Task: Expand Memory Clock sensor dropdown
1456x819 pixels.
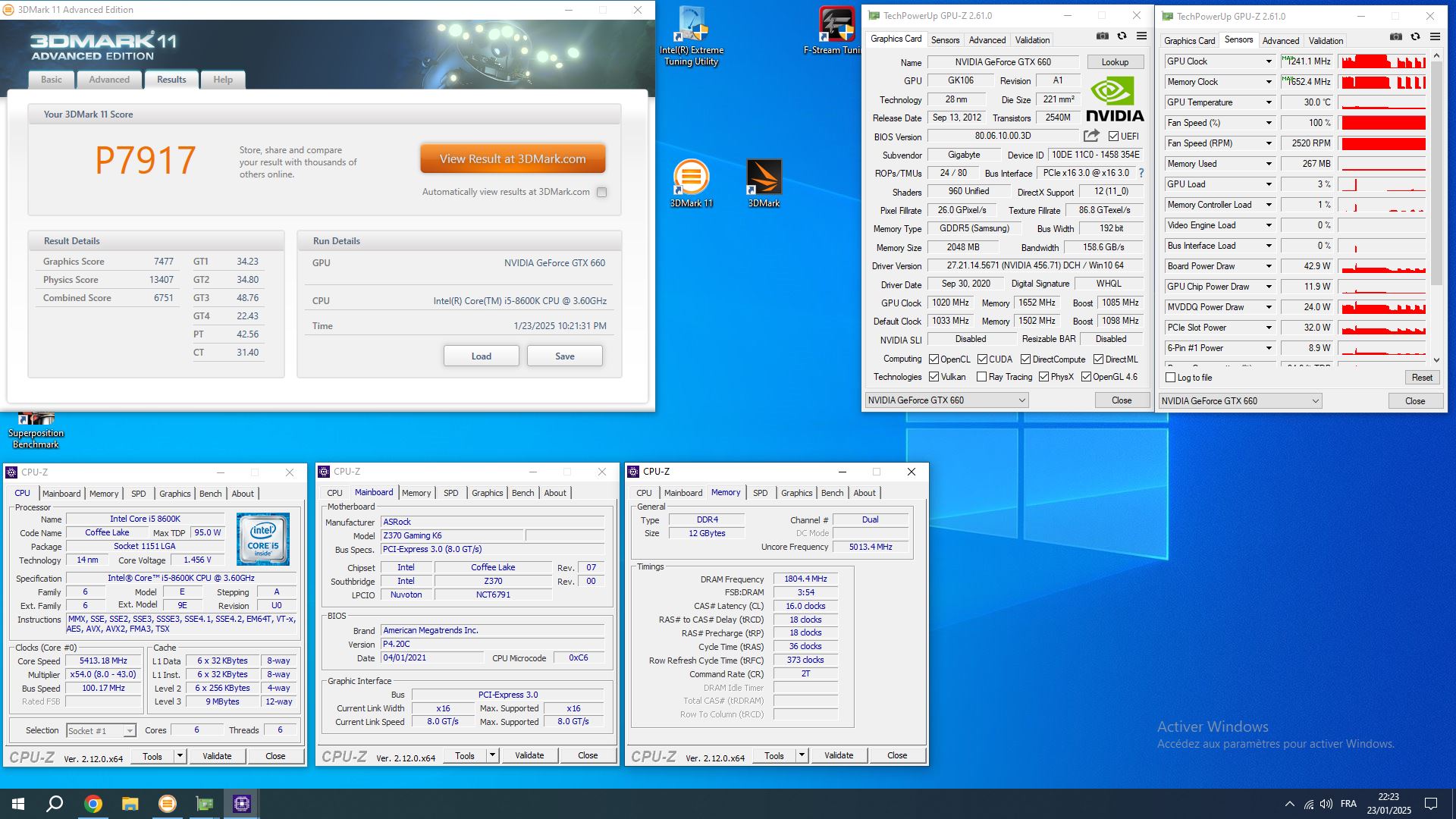Action: (x=1268, y=82)
